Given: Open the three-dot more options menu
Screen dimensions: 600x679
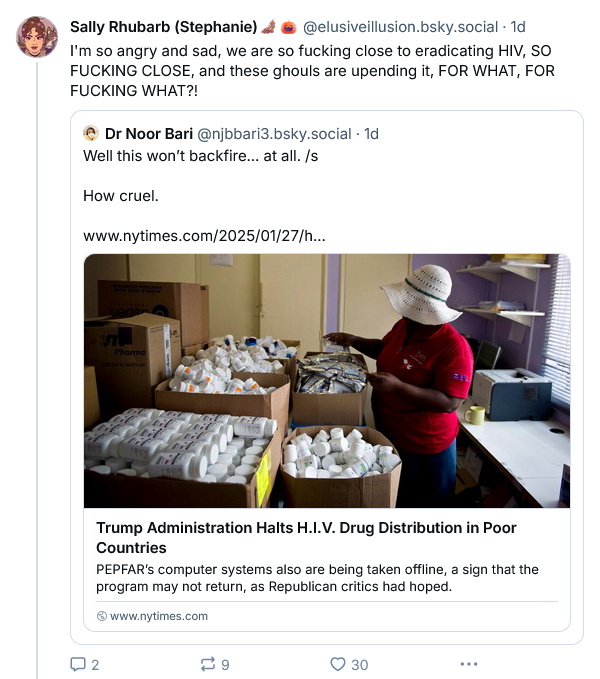Looking at the screenshot, I should 468,664.
